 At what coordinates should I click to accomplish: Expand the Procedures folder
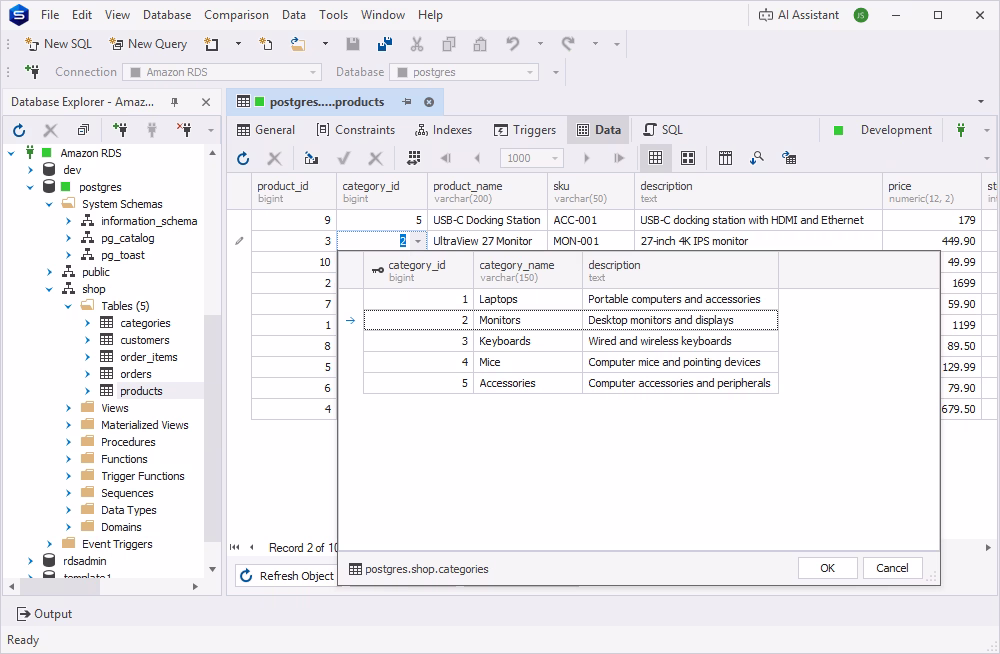pyautogui.click(x=69, y=442)
